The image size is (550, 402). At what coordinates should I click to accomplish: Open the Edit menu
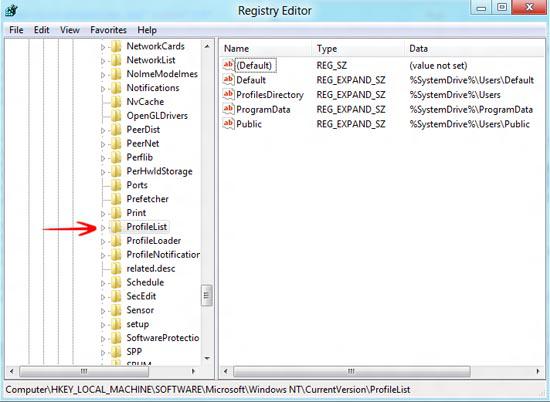pyautogui.click(x=41, y=30)
